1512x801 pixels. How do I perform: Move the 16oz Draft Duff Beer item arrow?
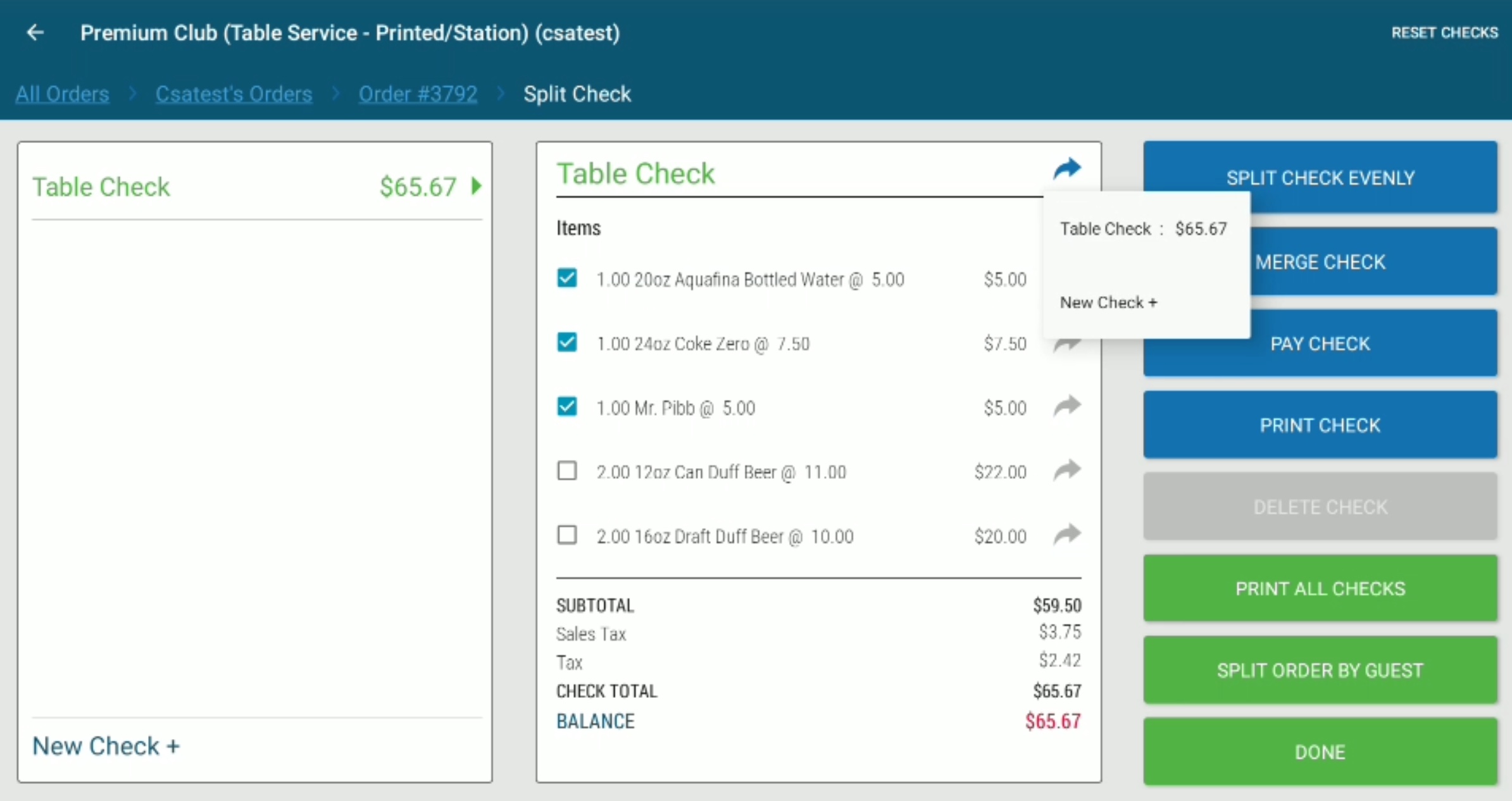coord(1067,535)
